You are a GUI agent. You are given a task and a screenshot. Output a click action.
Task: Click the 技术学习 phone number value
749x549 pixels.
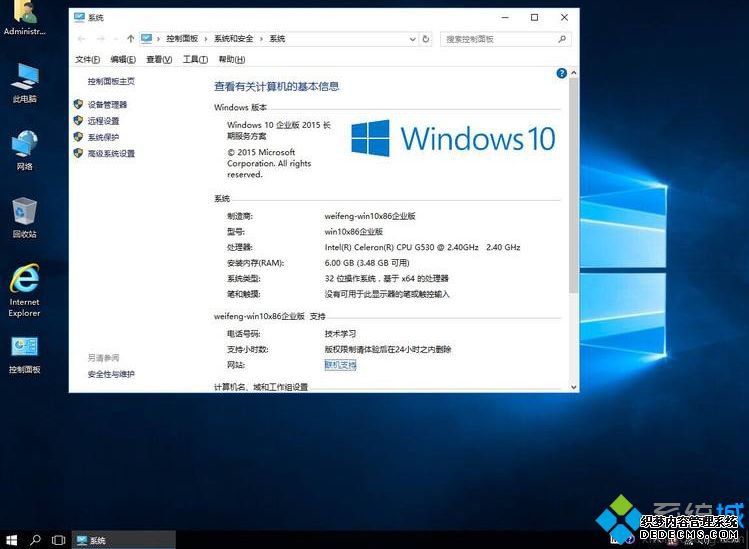(x=340, y=334)
